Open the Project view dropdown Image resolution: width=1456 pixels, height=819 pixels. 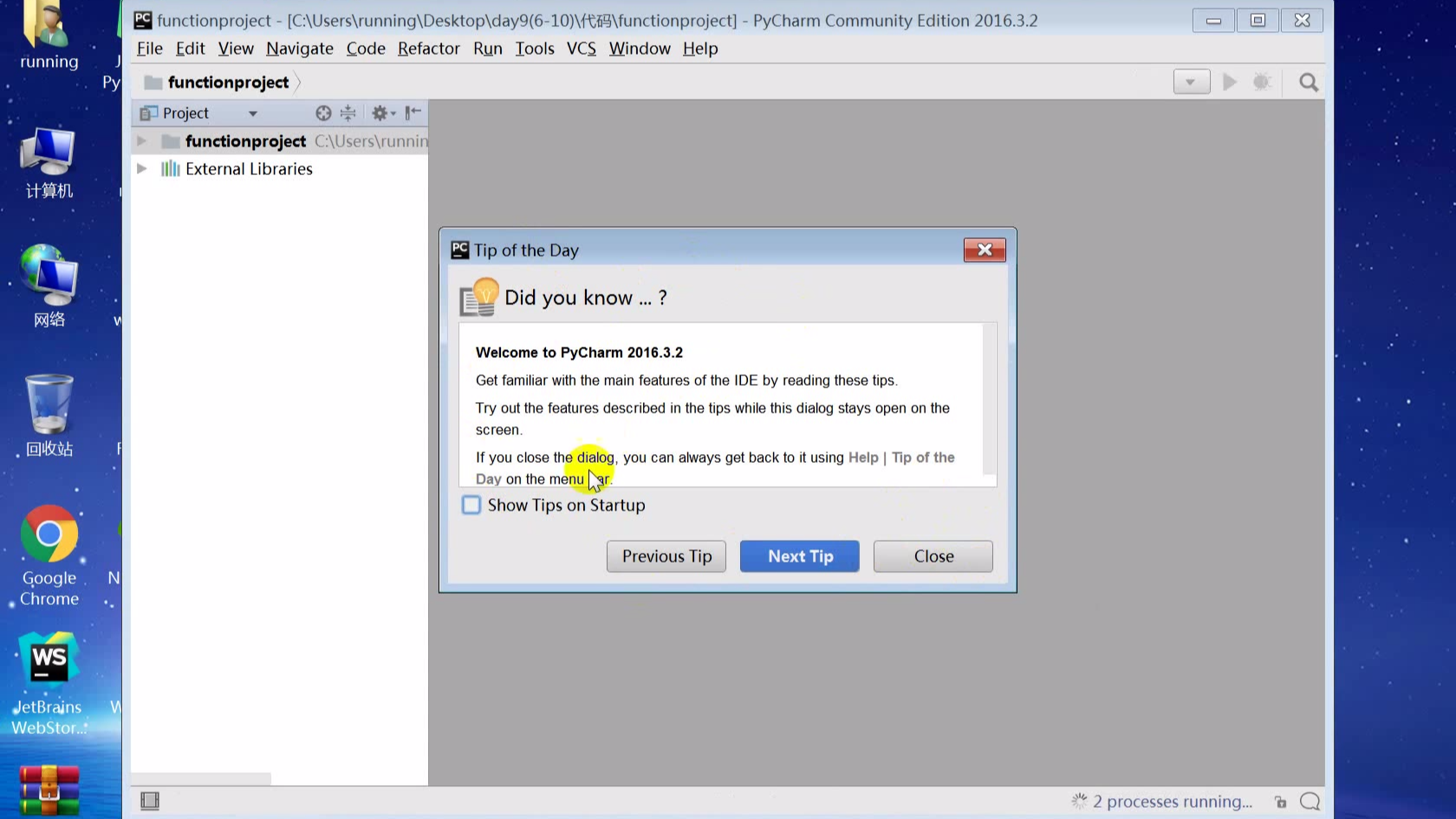(252, 114)
